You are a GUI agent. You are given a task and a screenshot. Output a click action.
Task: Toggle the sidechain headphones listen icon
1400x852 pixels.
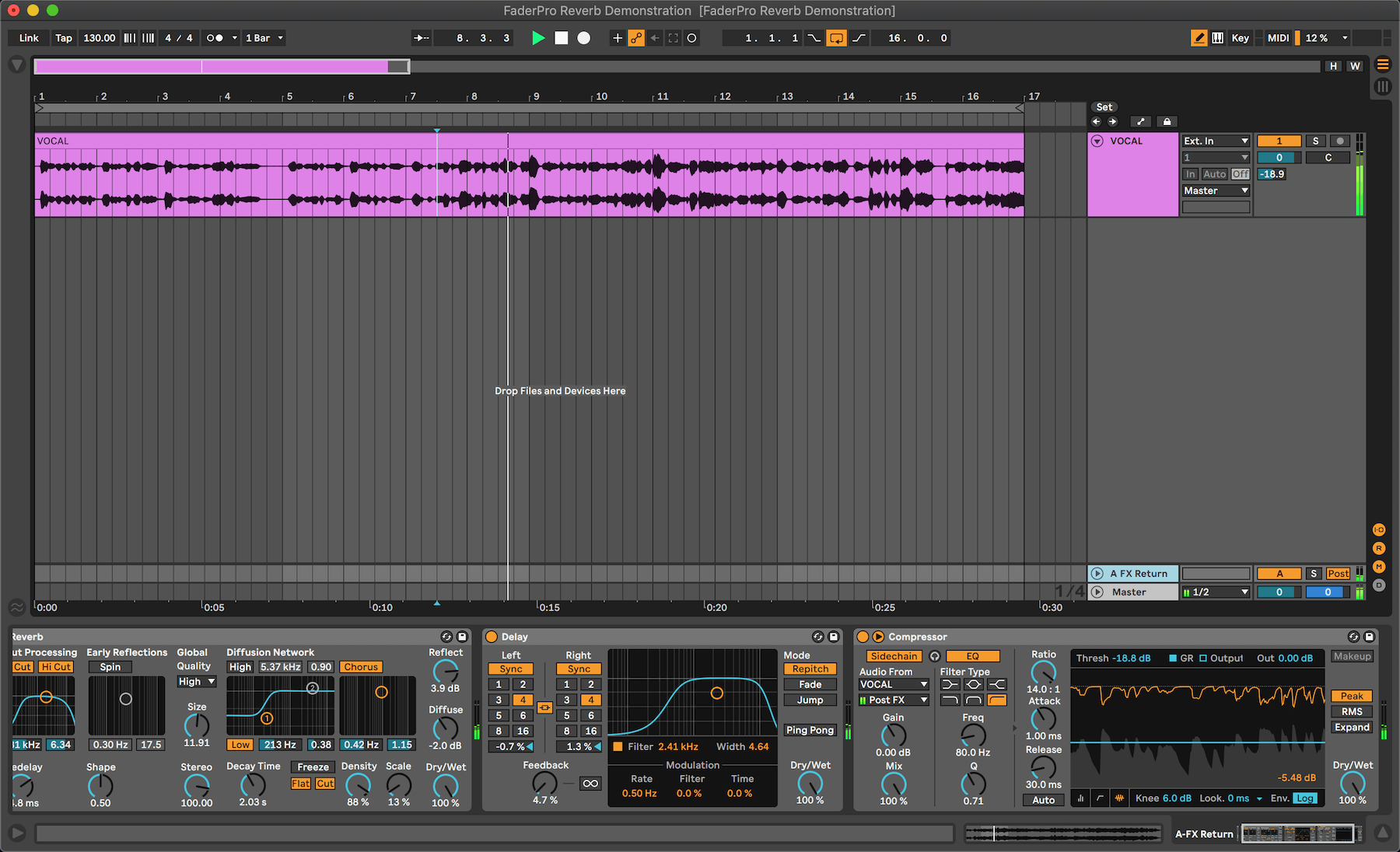point(935,656)
